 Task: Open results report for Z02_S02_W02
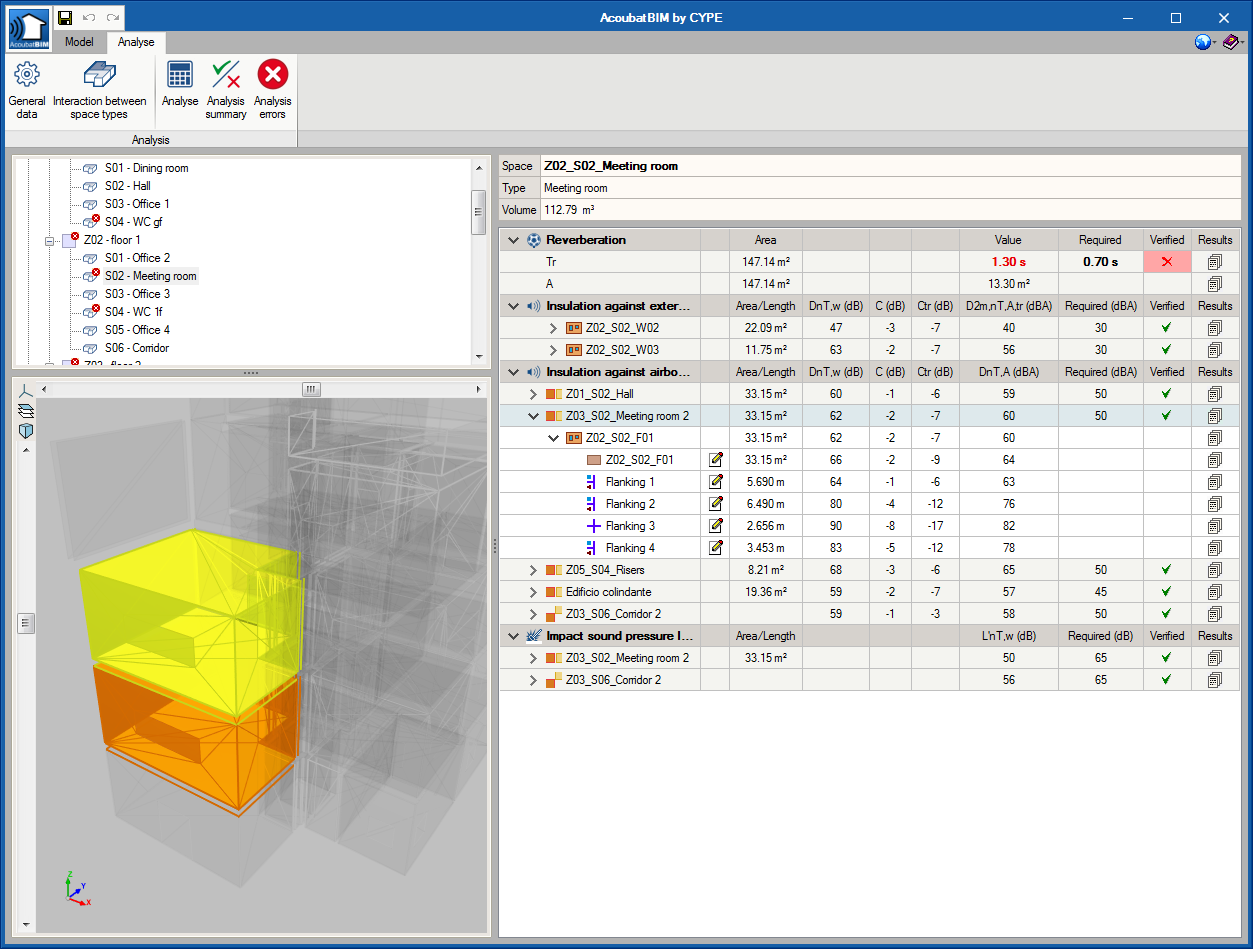tap(1215, 328)
